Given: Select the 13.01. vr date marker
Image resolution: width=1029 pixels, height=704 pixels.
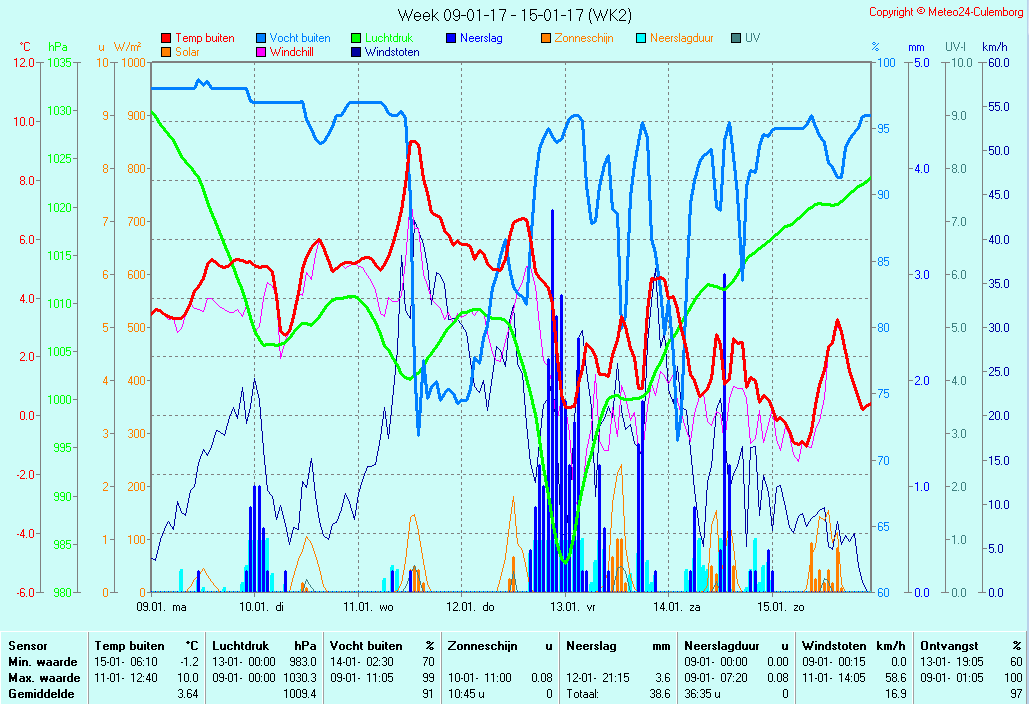Looking at the screenshot, I should 575,606.
